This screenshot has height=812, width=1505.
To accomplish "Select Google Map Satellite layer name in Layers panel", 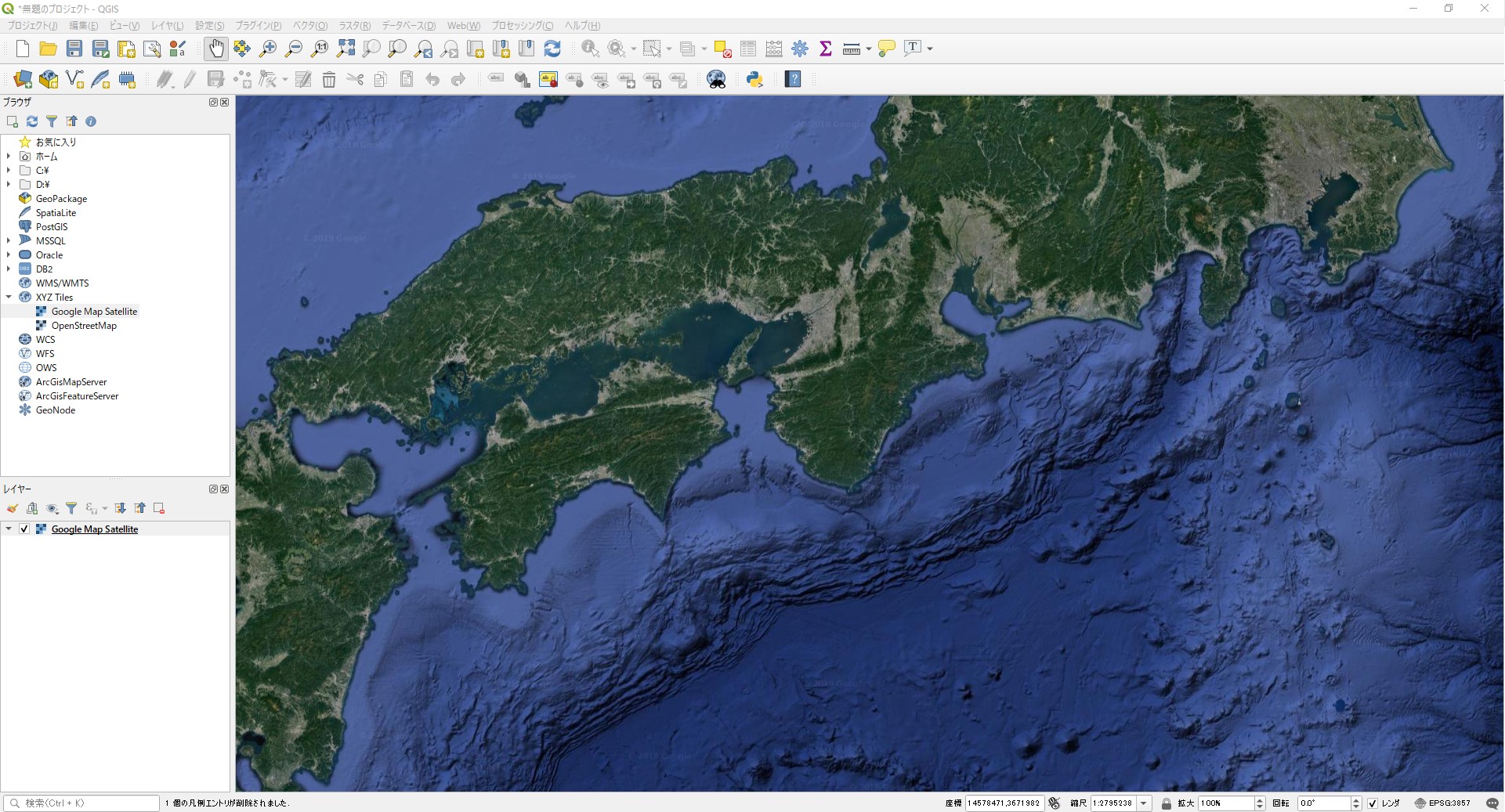I will 94,529.
